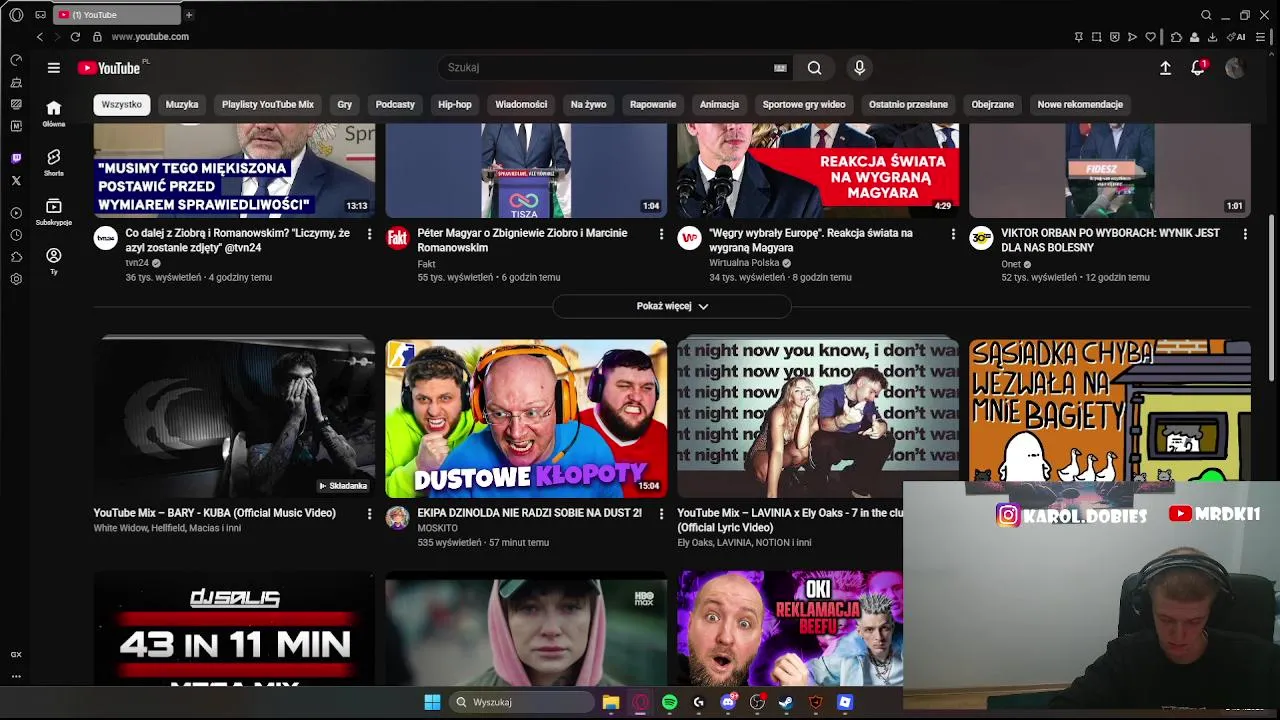Play the Sąsiadka chyba wezwała bagiety thumbnail
Image resolution: width=1280 pixels, height=720 pixels.
point(1110,410)
